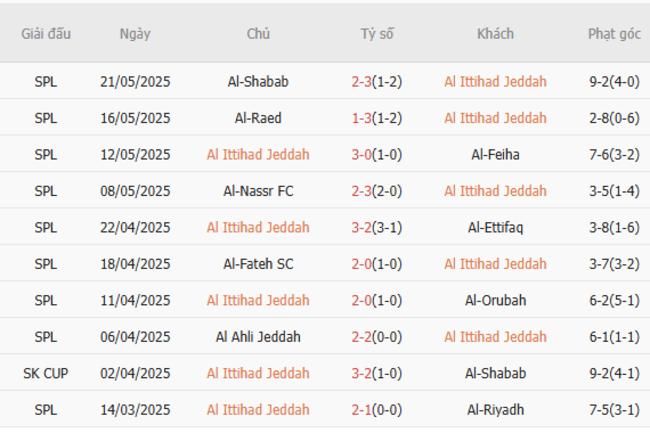650x433 pixels.
Task: Click the date 14/03/2025
Action: click(135, 409)
